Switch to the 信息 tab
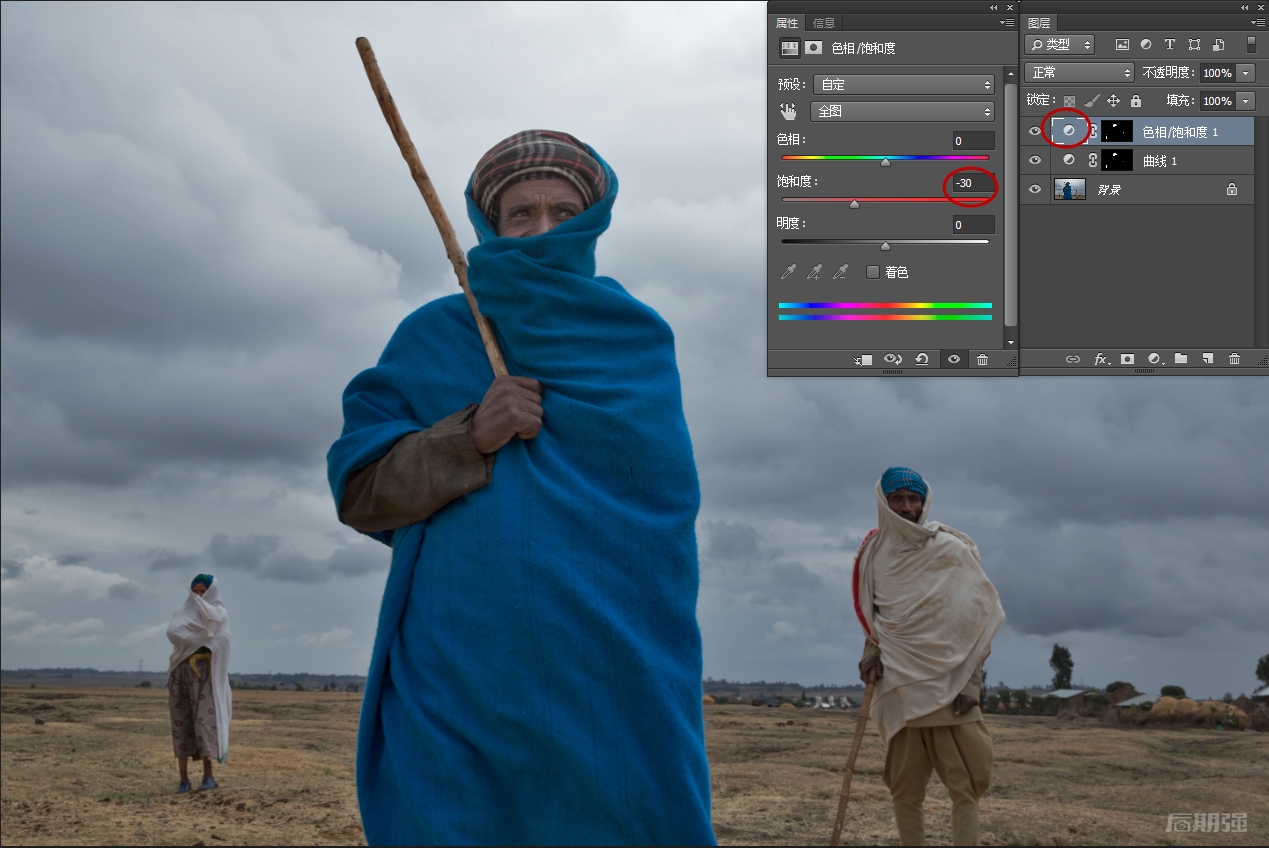 [824, 23]
